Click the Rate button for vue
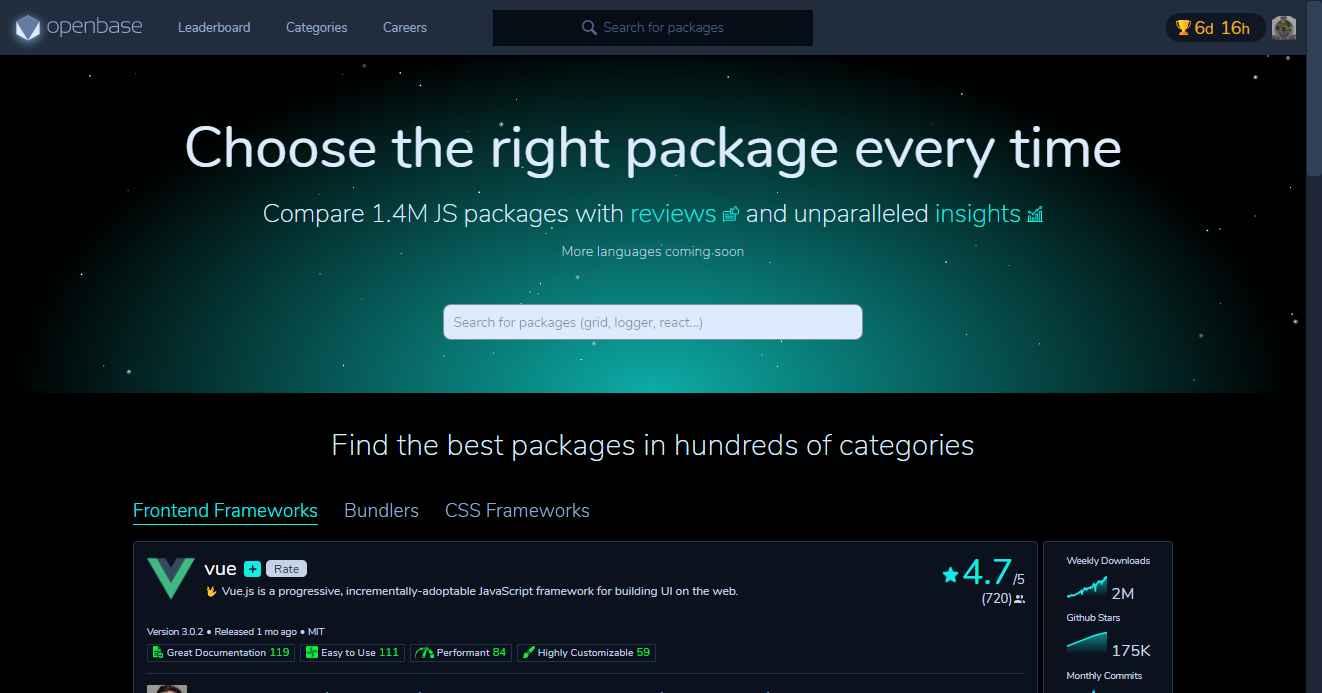The height and width of the screenshot is (693, 1322). point(286,569)
